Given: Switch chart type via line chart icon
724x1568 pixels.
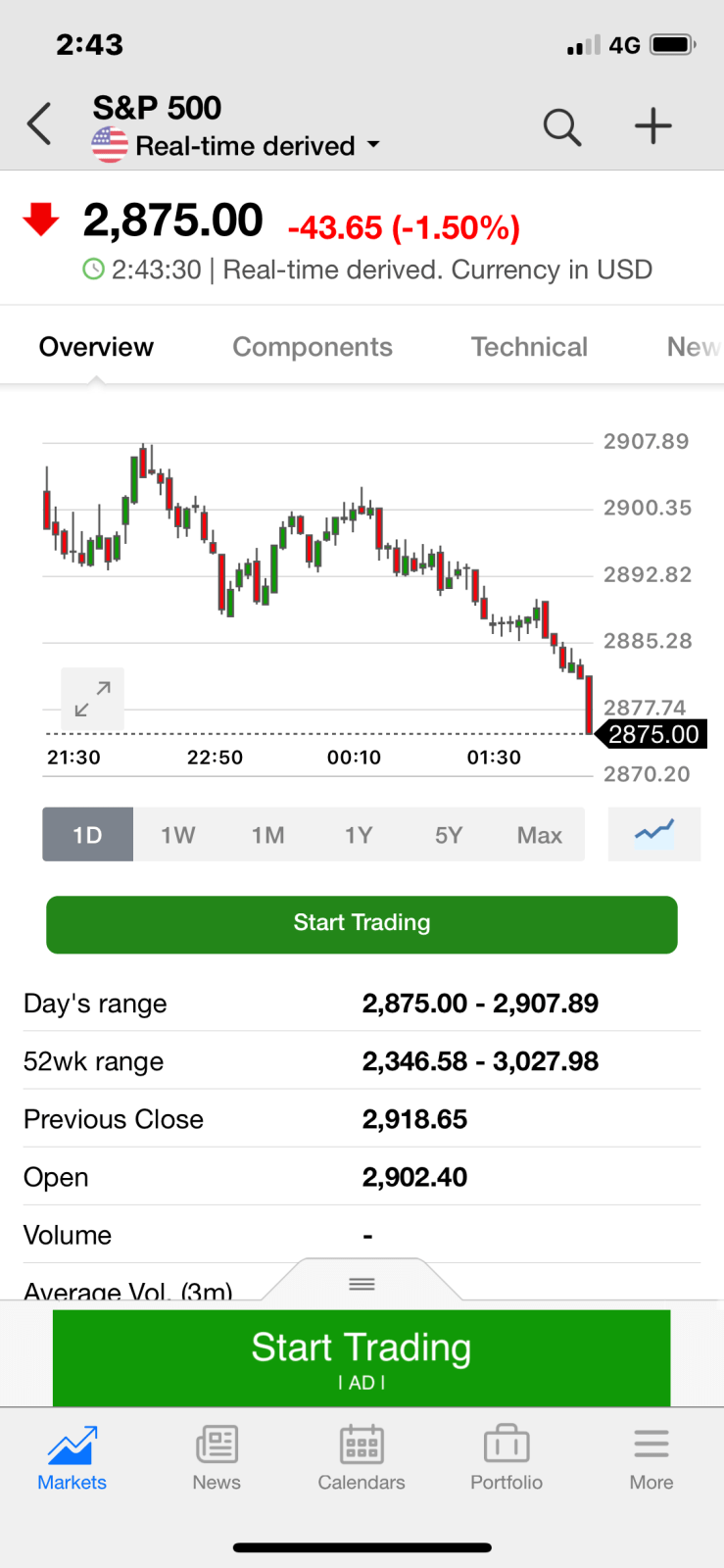Looking at the screenshot, I should (x=654, y=834).
